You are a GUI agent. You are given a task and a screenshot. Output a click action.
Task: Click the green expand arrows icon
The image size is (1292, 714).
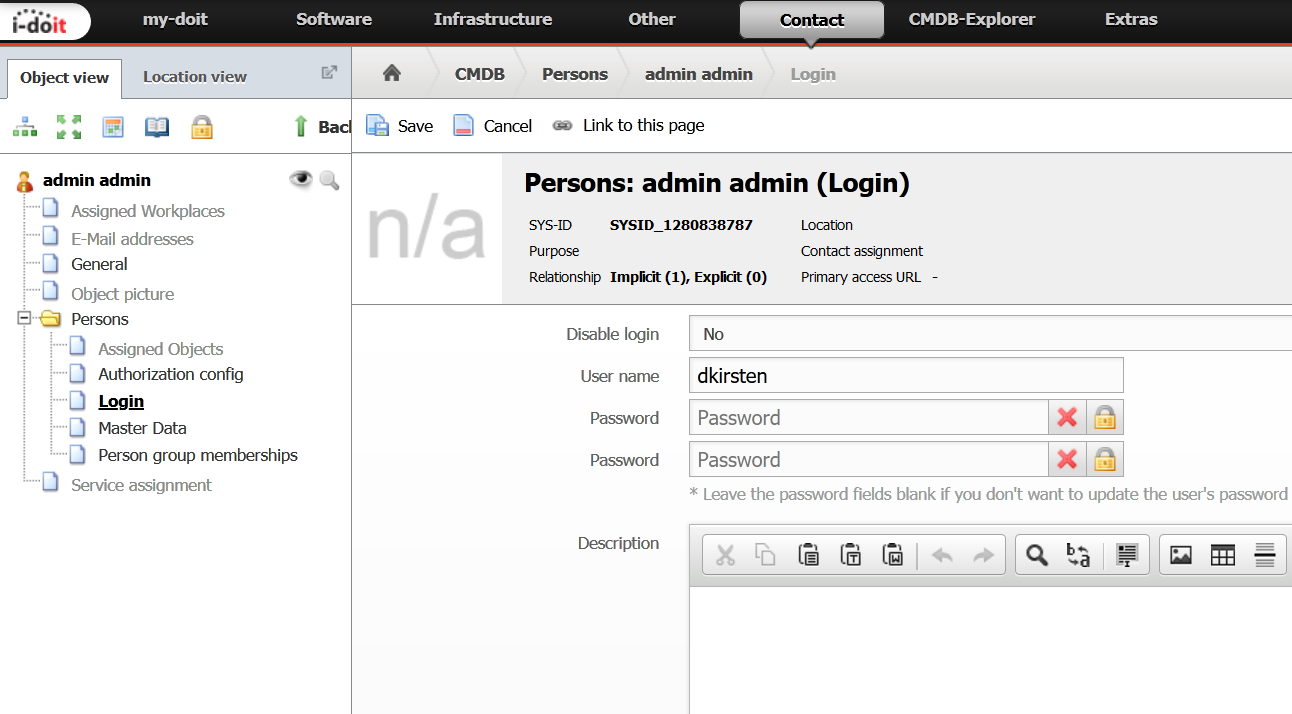point(69,127)
